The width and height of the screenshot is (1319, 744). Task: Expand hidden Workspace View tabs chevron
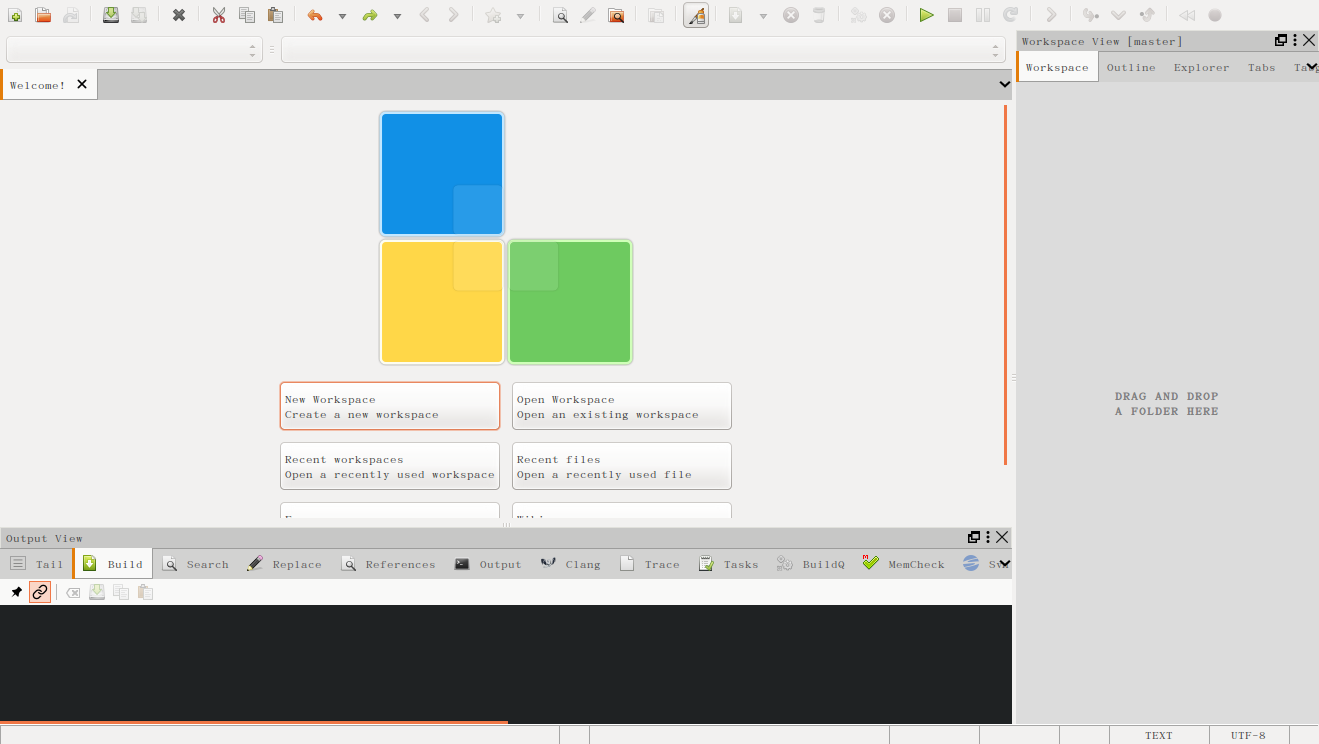pos(1311,67)
